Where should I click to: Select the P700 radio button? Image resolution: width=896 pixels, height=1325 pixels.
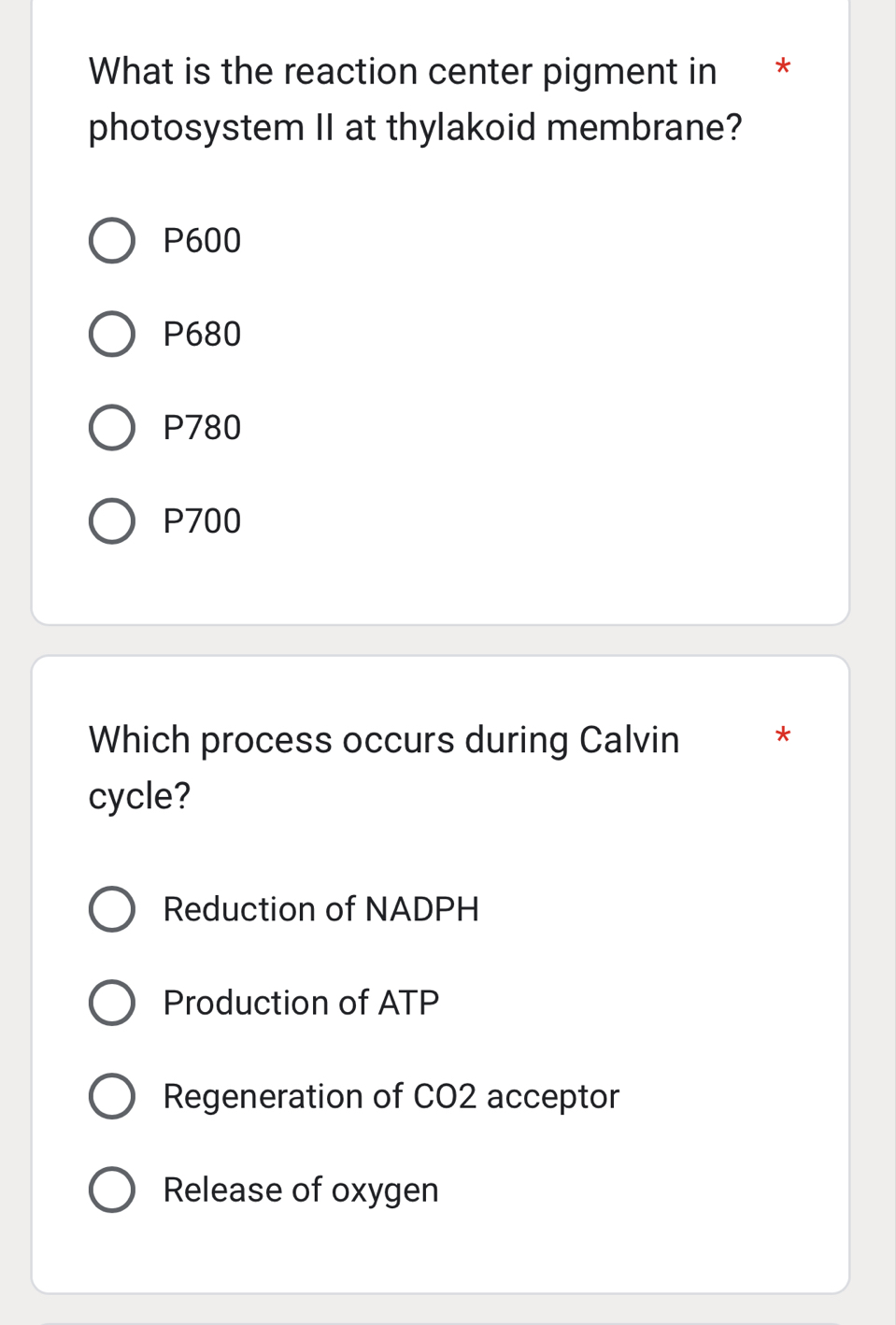click(111, 520)
